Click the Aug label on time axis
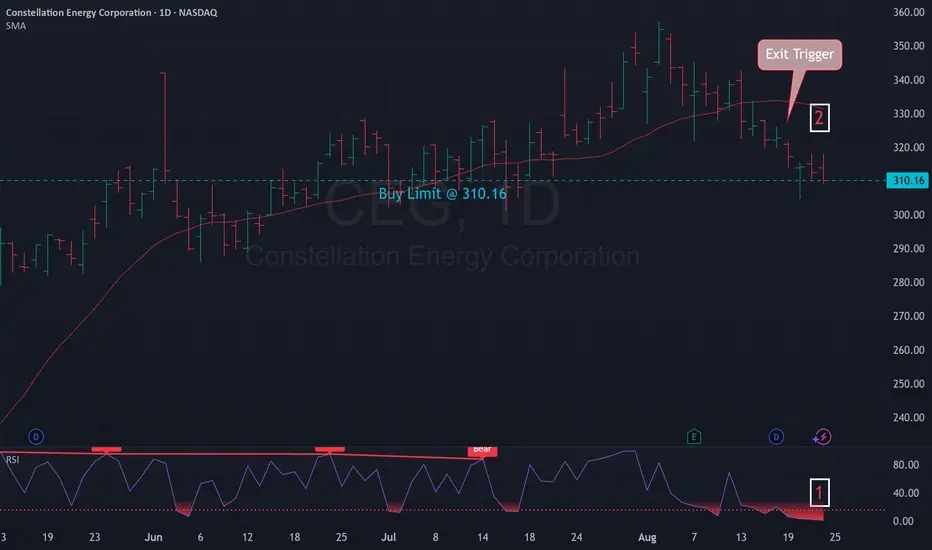932x550 pixels. pos(647,538)
